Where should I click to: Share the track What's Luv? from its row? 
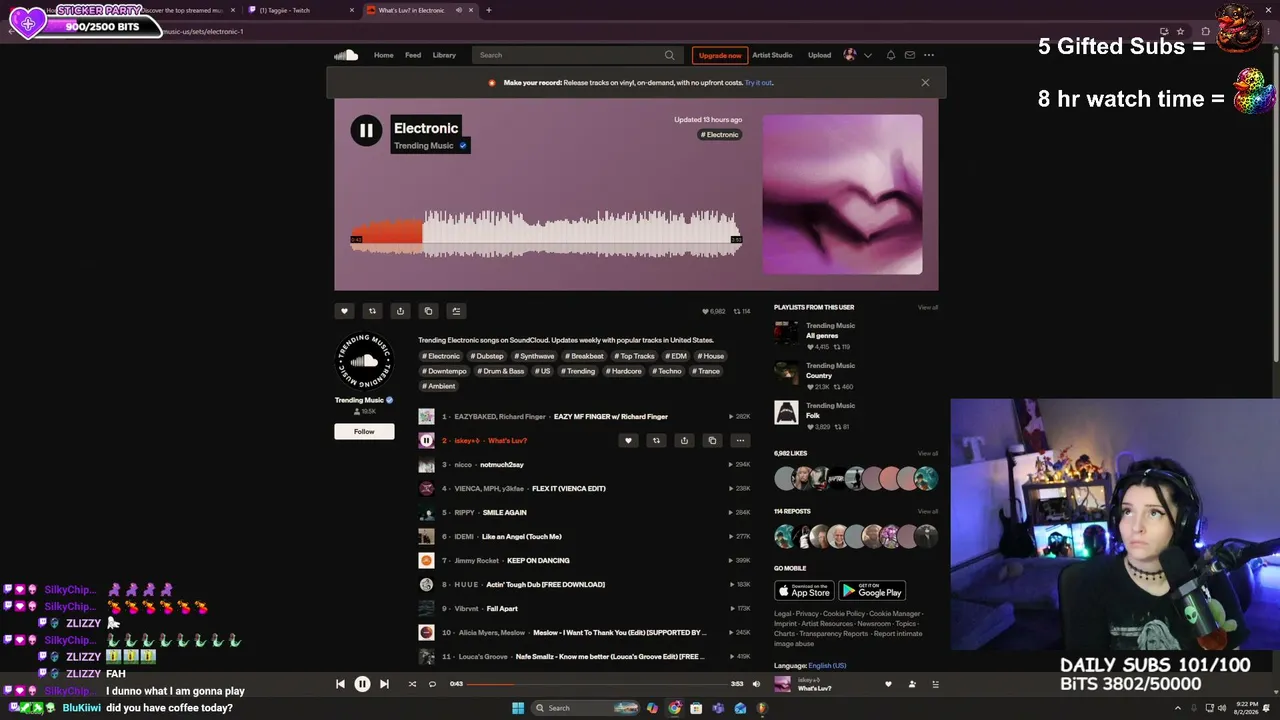(684, 440)
